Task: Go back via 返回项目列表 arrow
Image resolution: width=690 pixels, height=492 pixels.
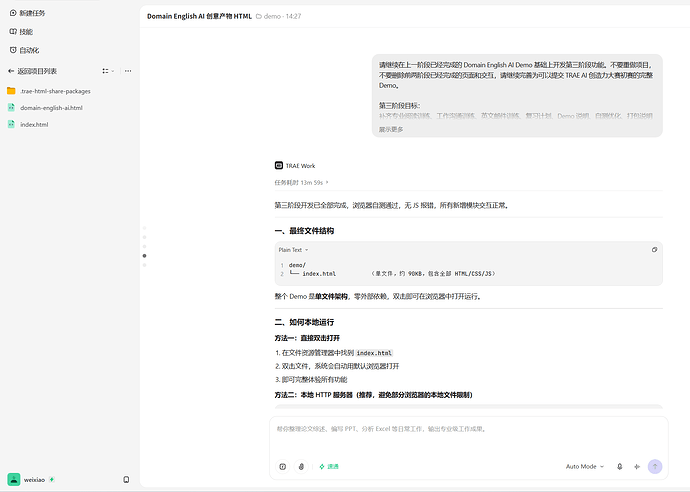Action: (11, 71)
